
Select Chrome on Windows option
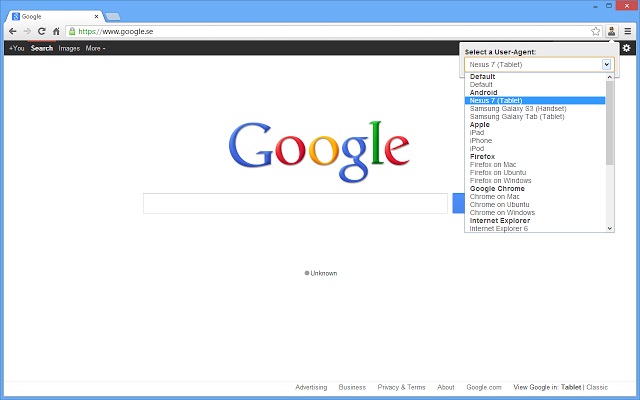[x=502, y=213]
